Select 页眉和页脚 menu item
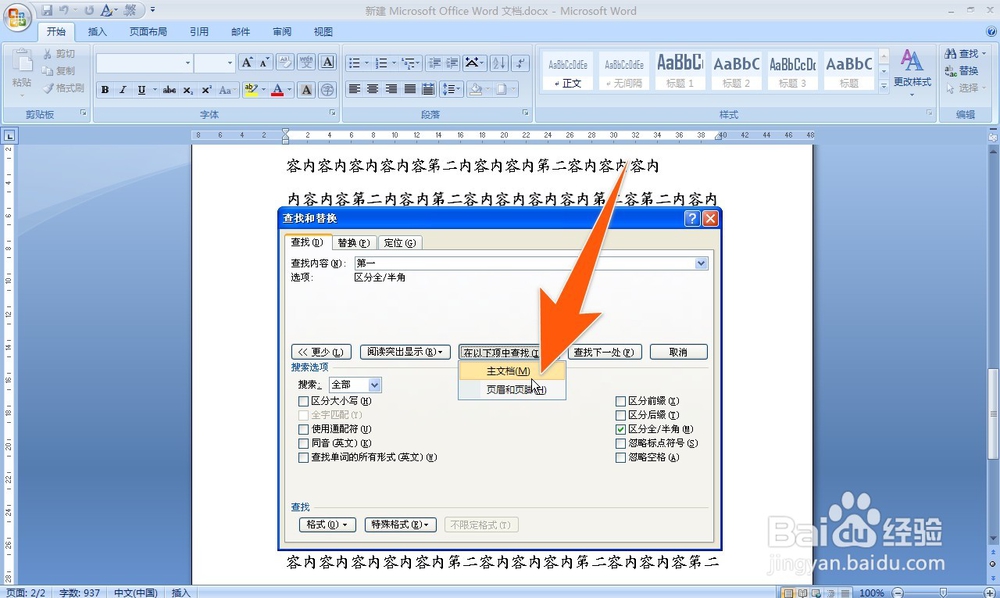The height and width of the screenshot is (598, 1000). pyautogui.click(x=512, y=390)
